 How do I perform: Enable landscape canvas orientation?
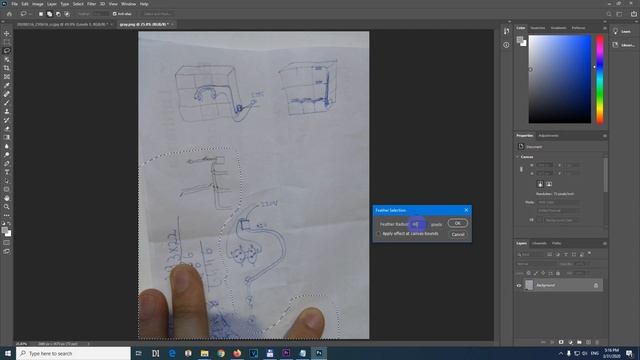549,184
